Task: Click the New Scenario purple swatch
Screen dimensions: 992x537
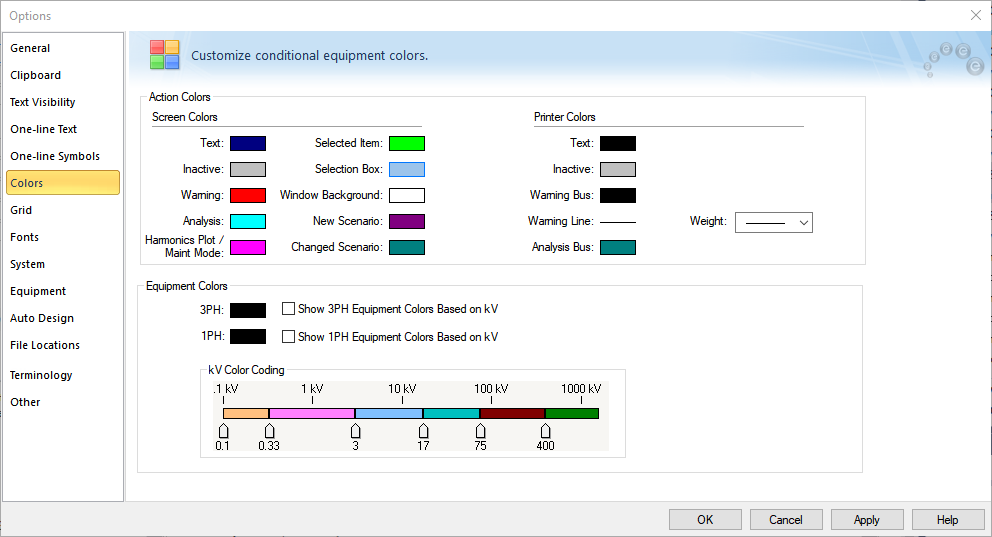Action: 407,221
